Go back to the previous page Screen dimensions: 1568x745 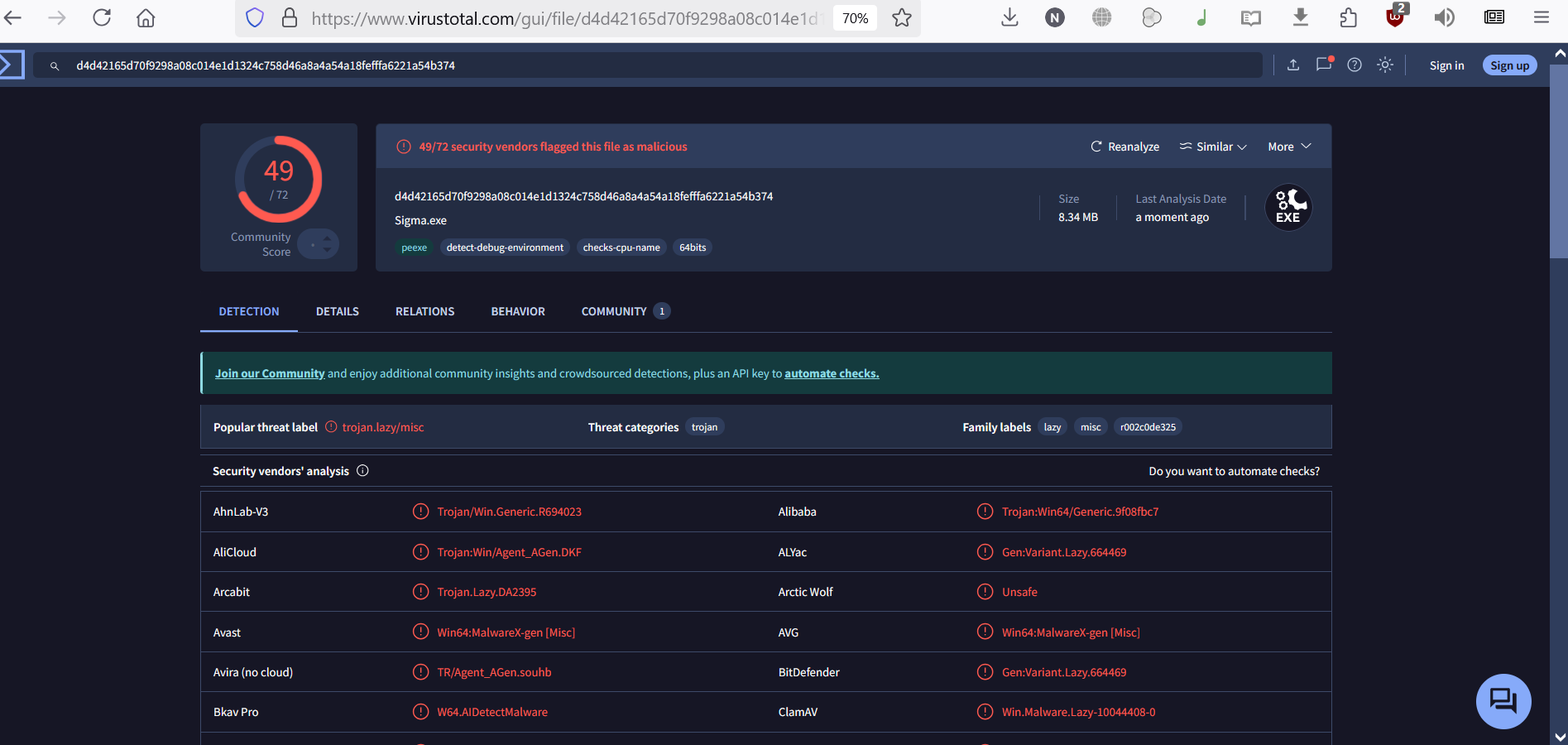13,17
